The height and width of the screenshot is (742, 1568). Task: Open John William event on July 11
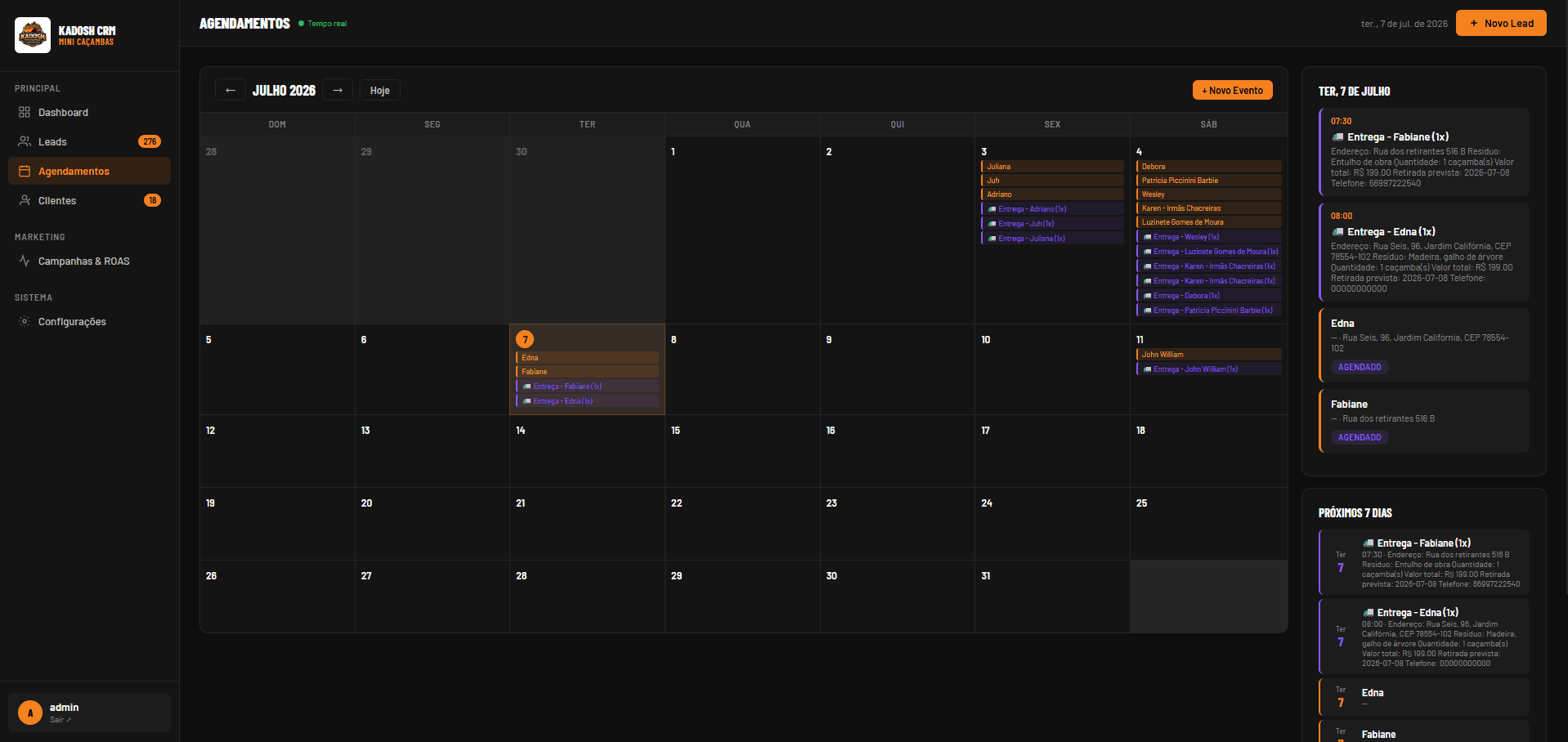(x=1208, y=354)
